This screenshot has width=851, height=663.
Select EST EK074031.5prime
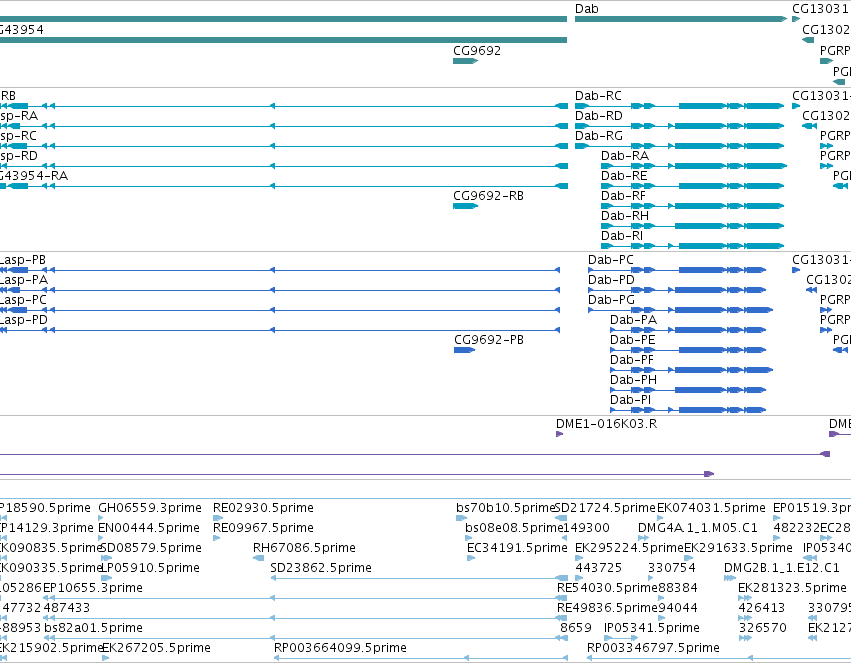(x=712, y=508)
